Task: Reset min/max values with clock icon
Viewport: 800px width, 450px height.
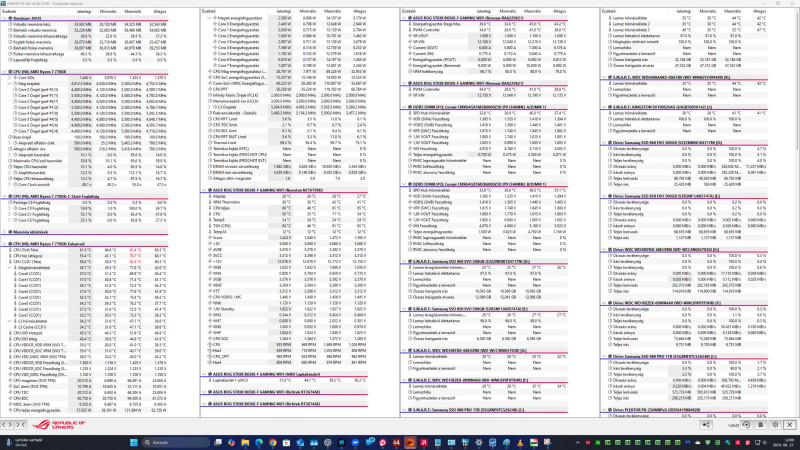Action: (x=747, y=424)
